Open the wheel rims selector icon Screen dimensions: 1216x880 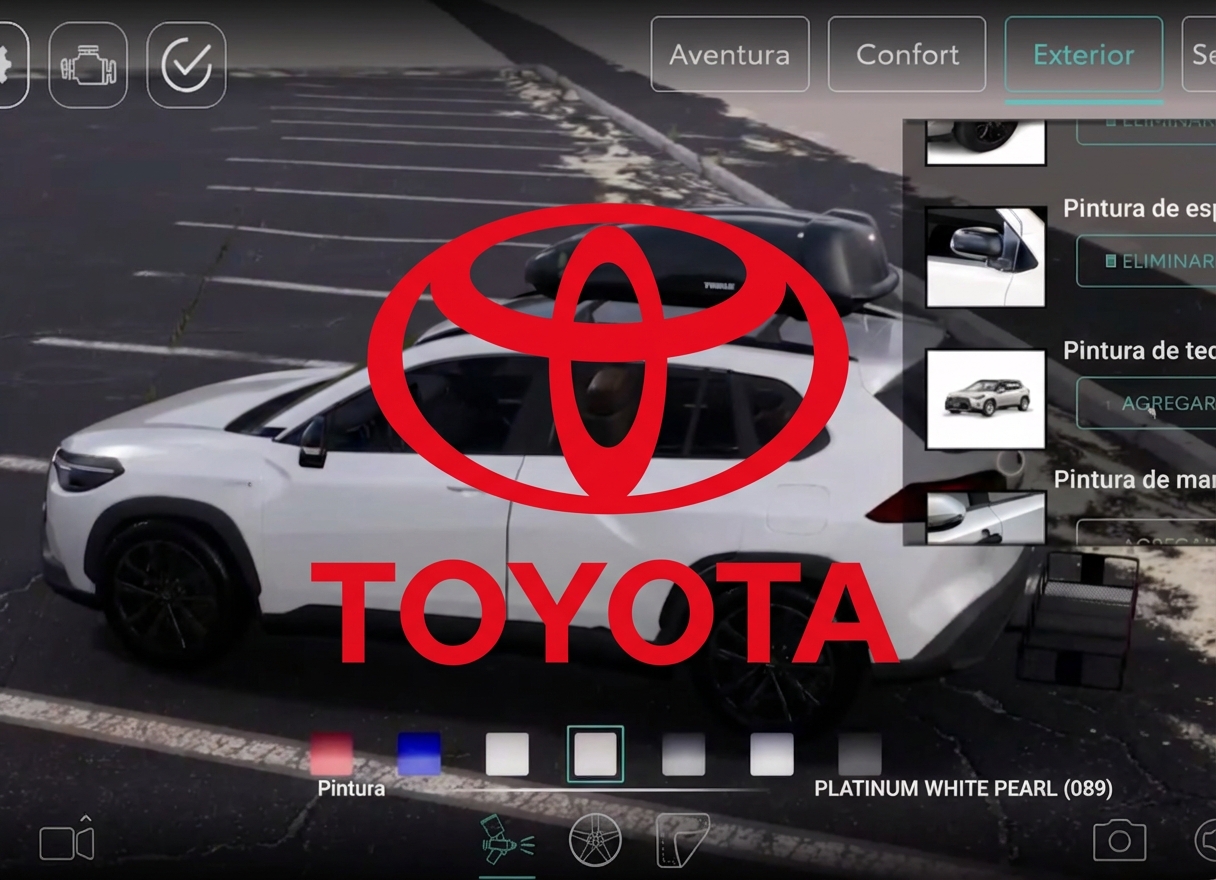(x=595, y=839)
